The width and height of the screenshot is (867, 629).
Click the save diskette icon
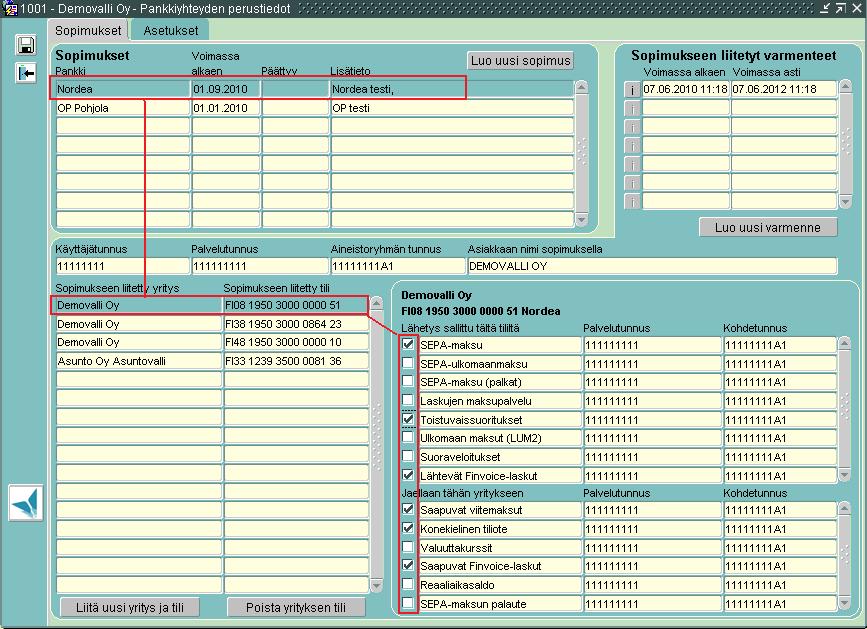click(x=26, y=45)
